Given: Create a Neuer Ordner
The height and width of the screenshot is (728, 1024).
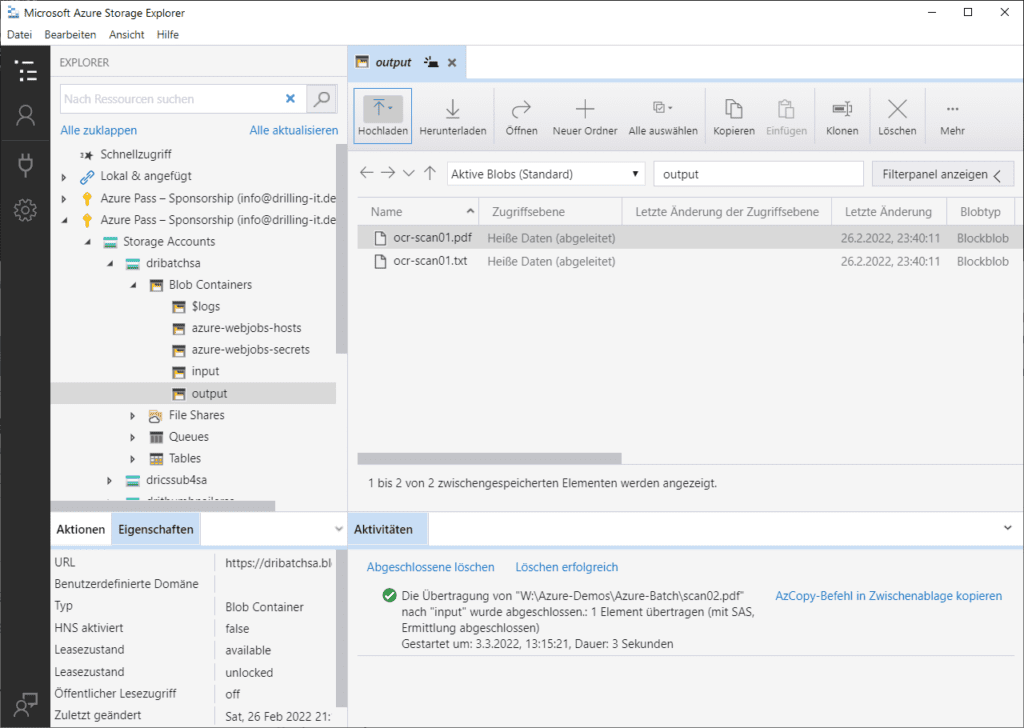Looking at the screenshot, I should [584, 116].
